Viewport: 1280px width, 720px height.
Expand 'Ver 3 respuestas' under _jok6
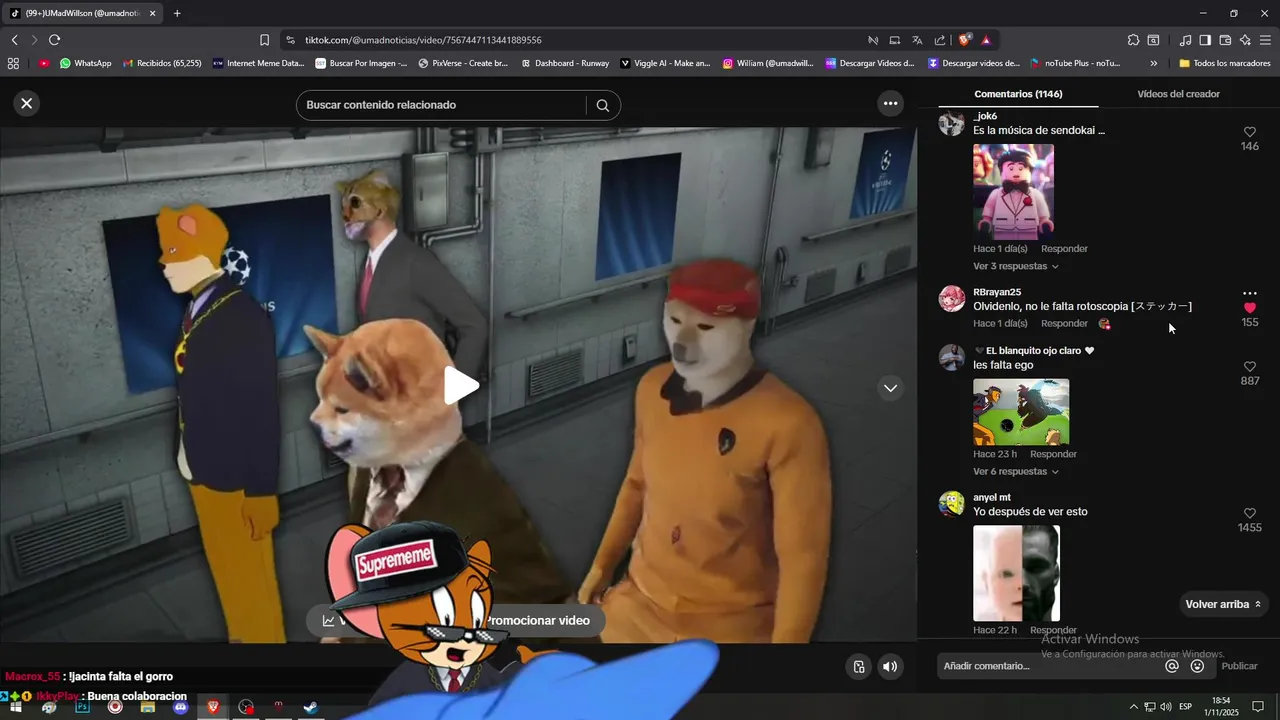pyautogui.click(x=1015, y=266)
